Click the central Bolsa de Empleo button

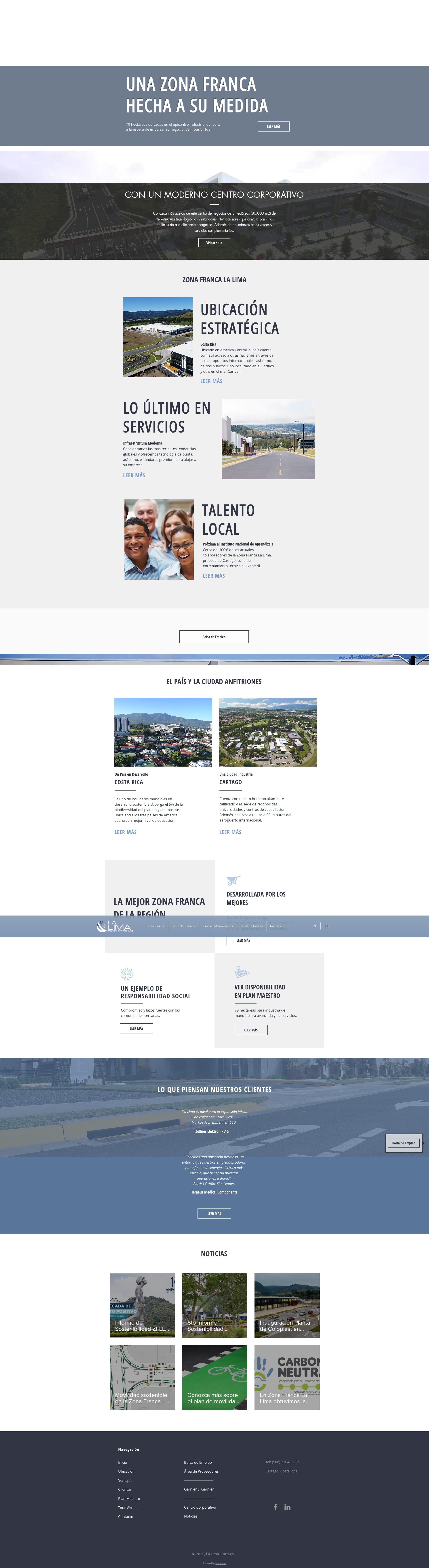[214, 637]
